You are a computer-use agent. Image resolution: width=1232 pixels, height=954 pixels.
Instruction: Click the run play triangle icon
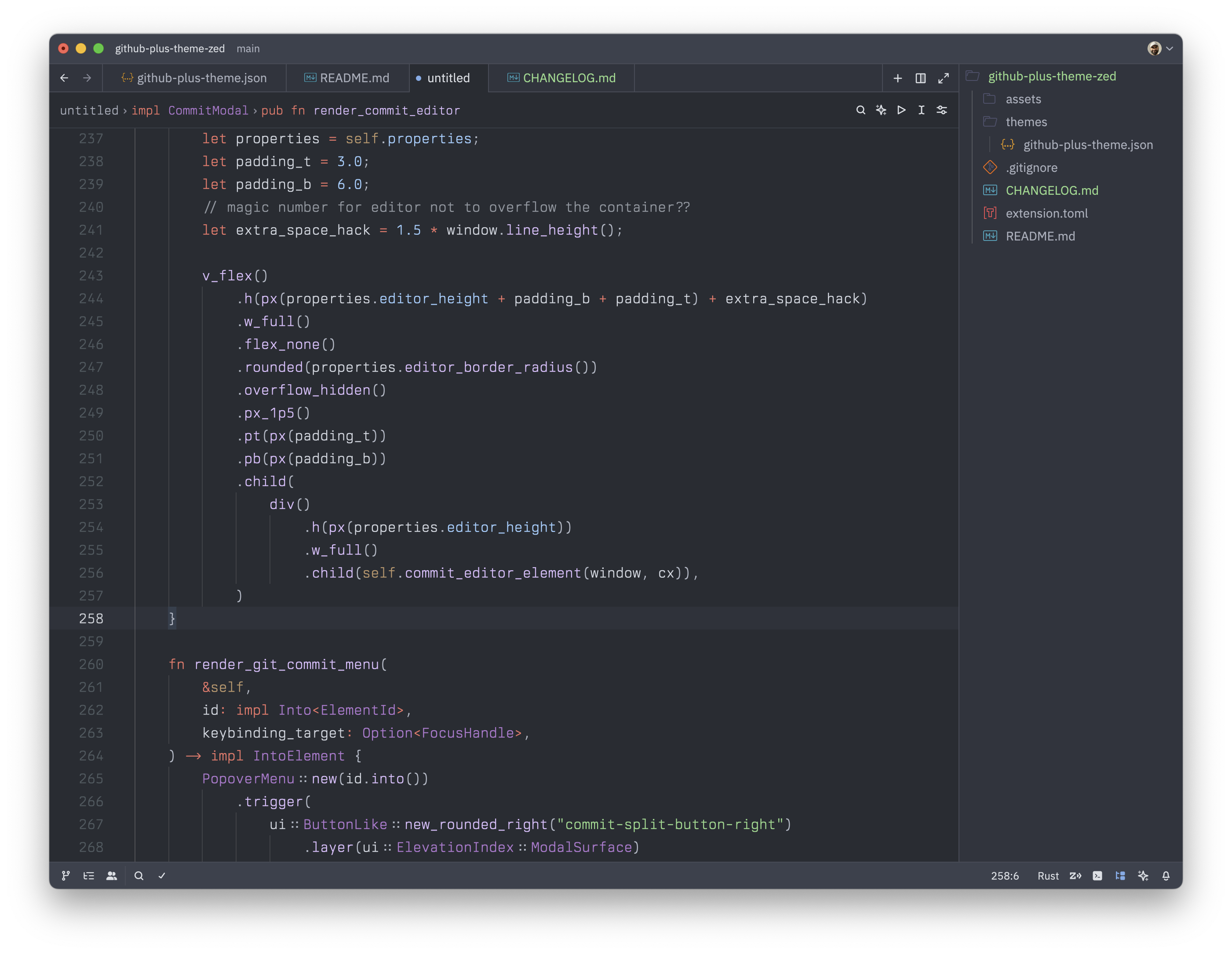[901, 110]
